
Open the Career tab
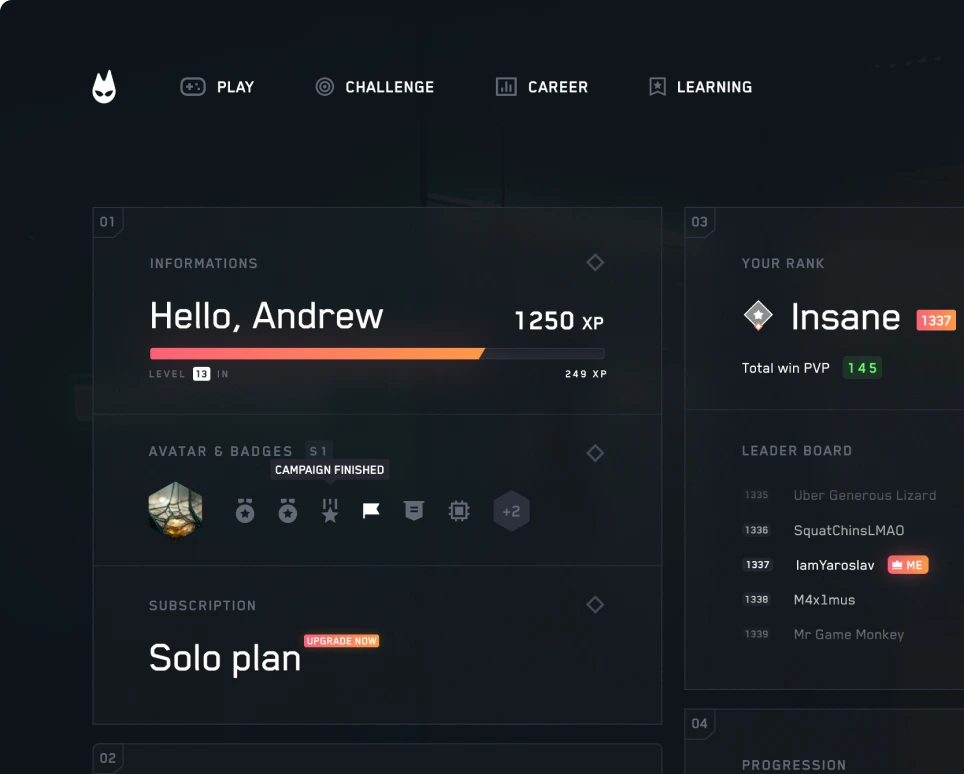542,87
